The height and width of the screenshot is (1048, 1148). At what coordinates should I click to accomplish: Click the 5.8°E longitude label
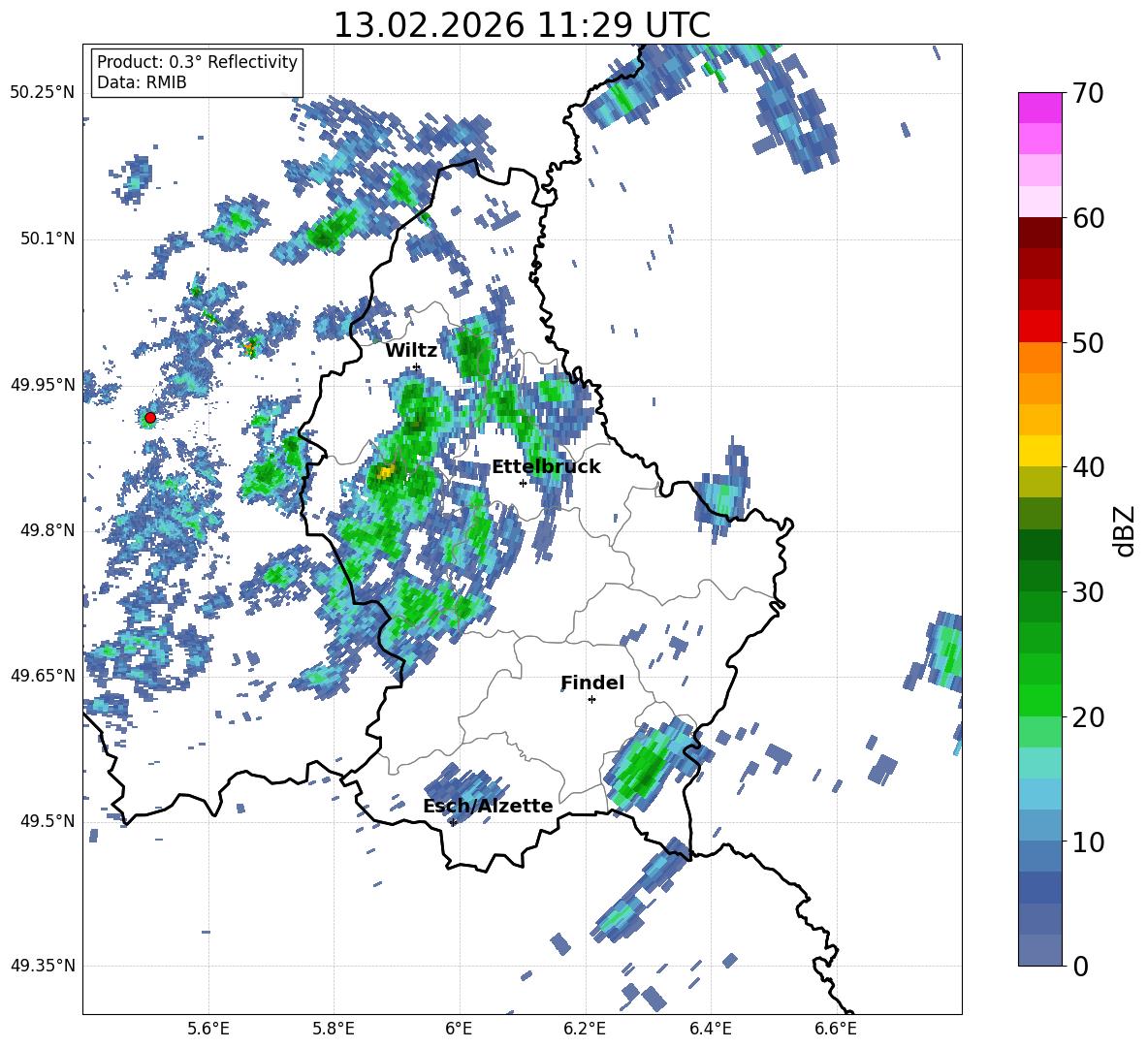(334, 1029)
